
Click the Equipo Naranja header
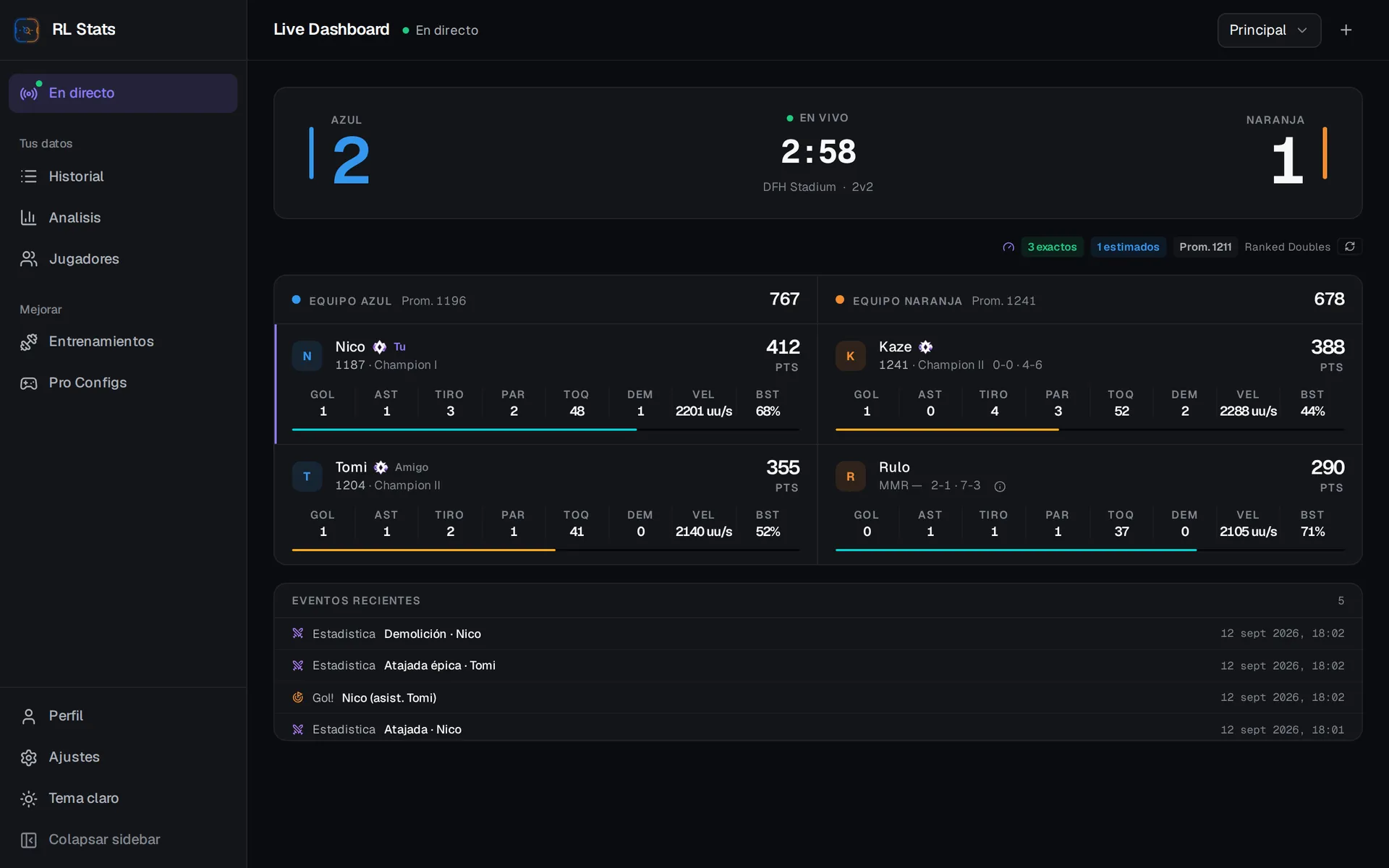(1089, 300)
